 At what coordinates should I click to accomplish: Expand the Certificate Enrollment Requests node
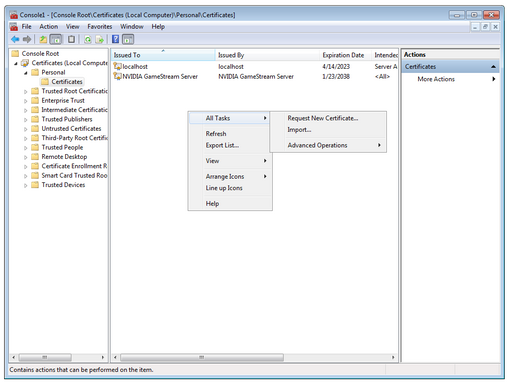click(26, 166)
